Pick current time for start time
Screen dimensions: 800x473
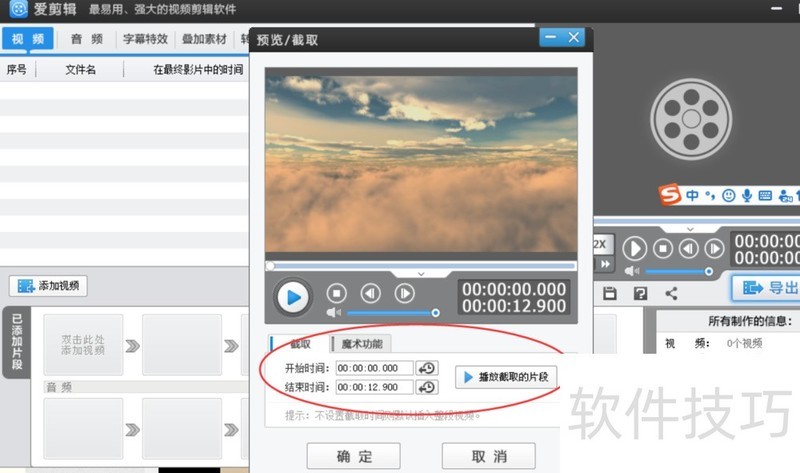(x=427, y=368)
